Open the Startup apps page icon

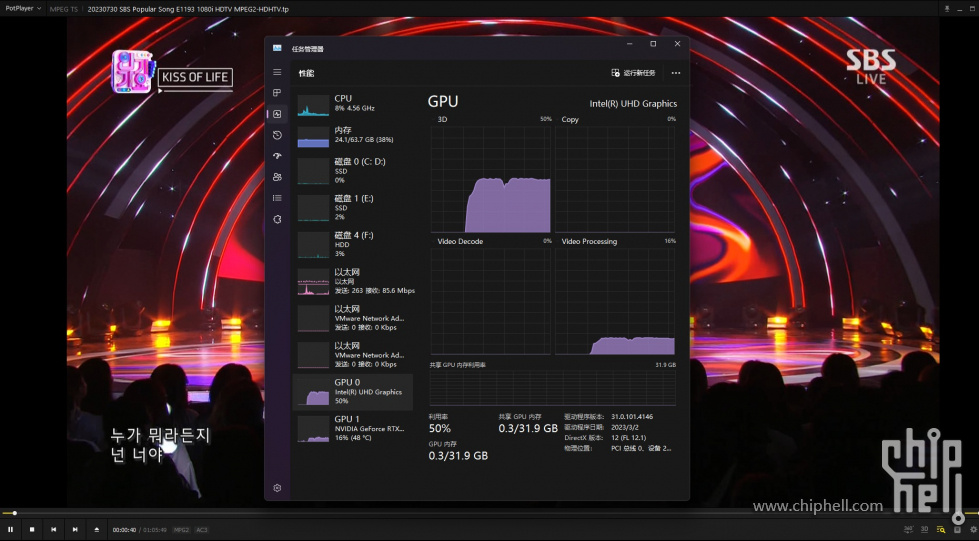[x=277, y=156]
